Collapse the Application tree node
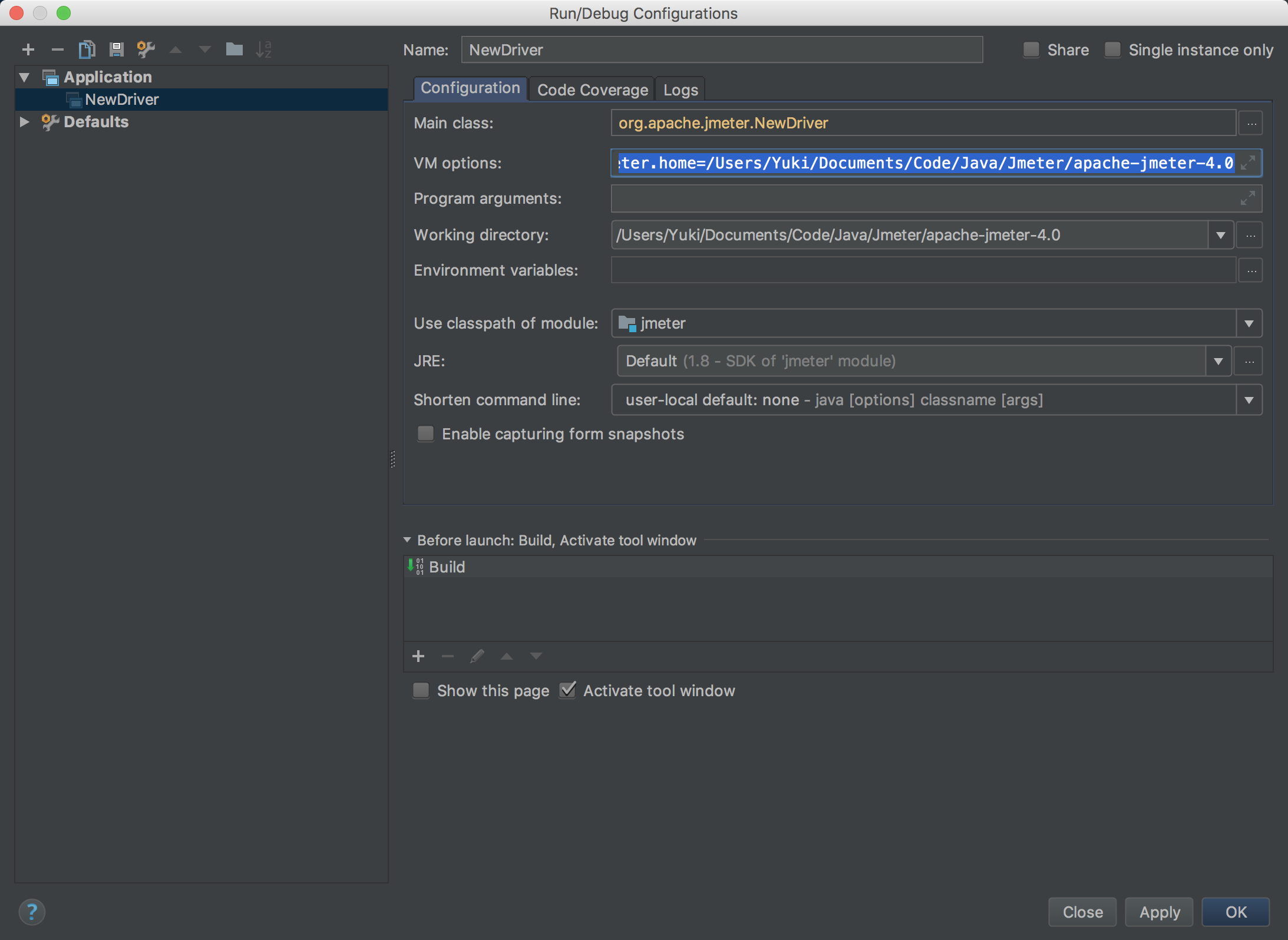The image size is (1288, 940). click(24, 77)
